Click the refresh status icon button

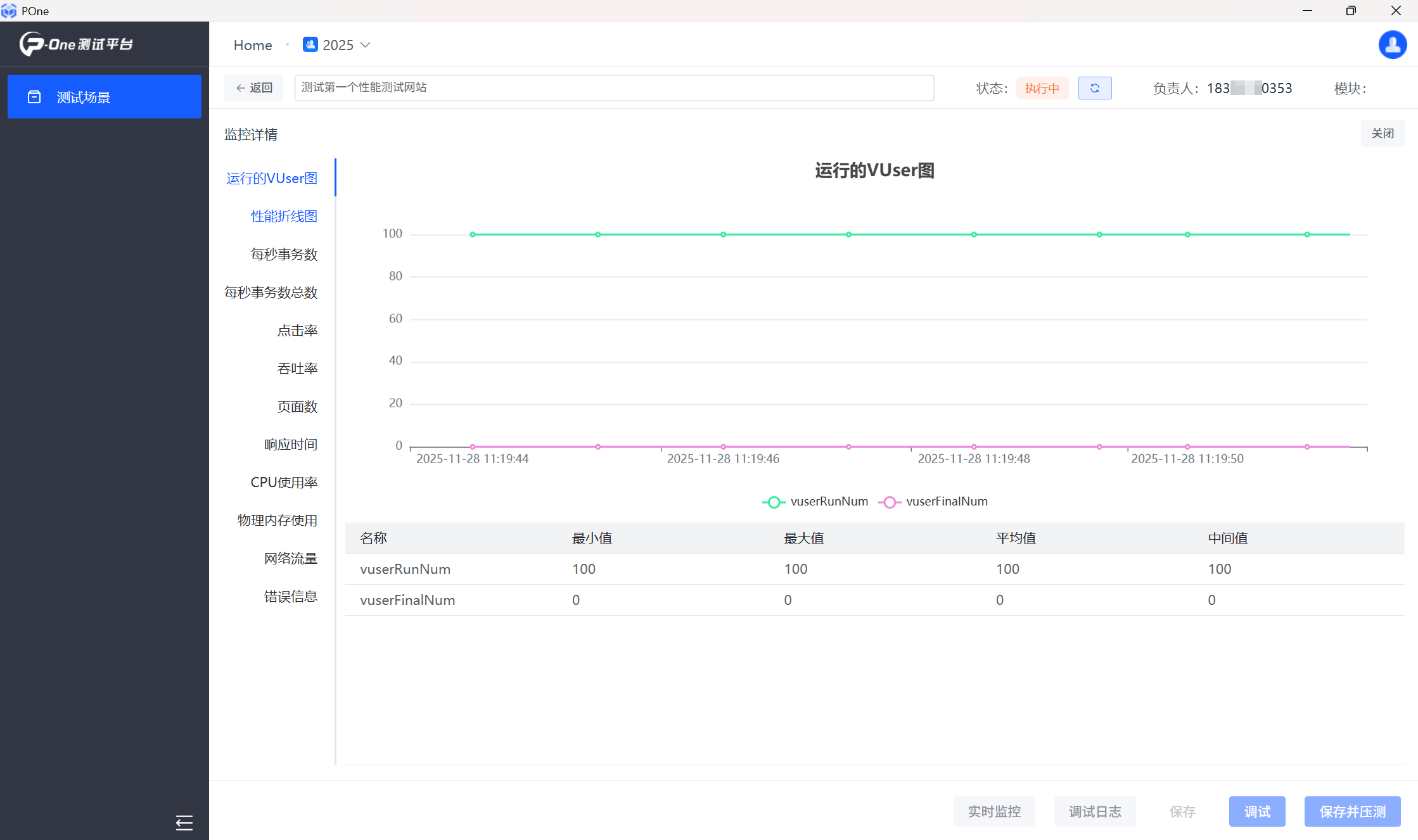[x=1094, y=88]
